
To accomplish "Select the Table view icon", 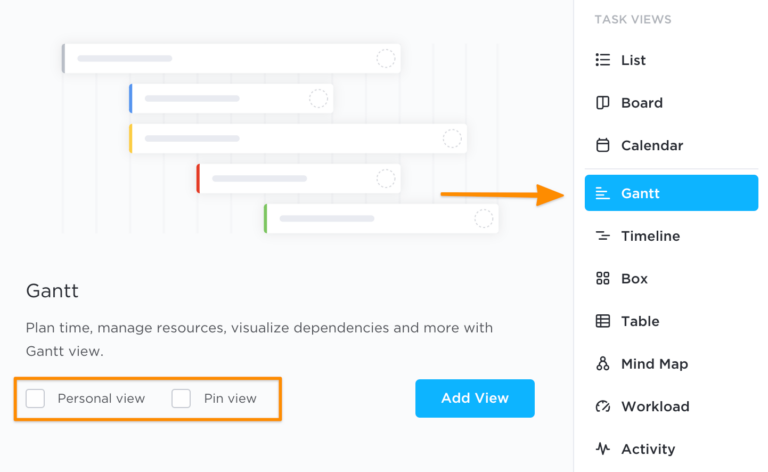I will tap(603, 321).
